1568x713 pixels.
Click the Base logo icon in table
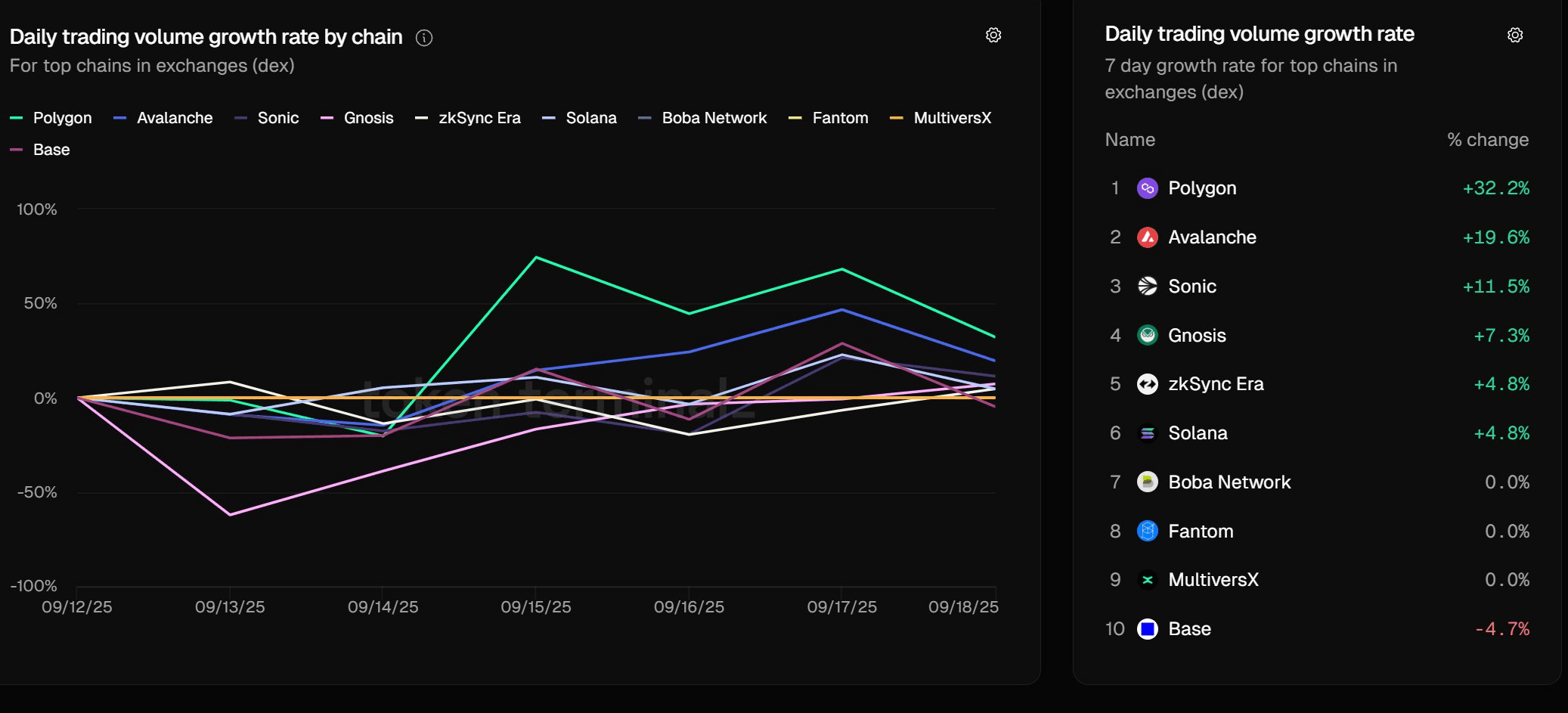click(1148, 629)
